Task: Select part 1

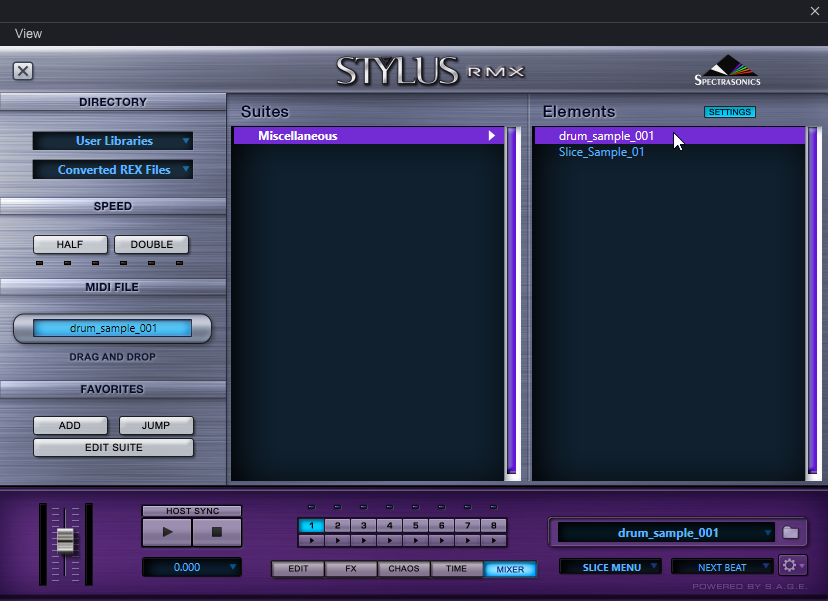Action: (312, 525)
